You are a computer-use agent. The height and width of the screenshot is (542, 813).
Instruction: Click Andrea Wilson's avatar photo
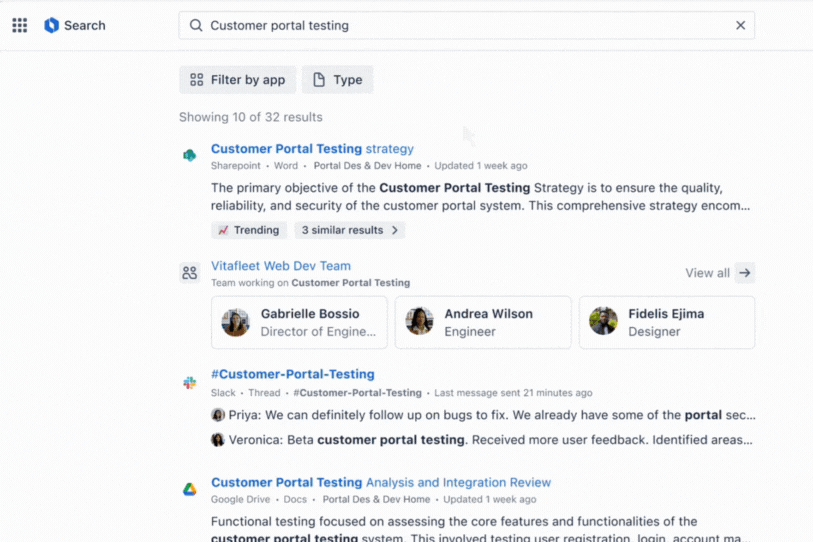[419, 321]
